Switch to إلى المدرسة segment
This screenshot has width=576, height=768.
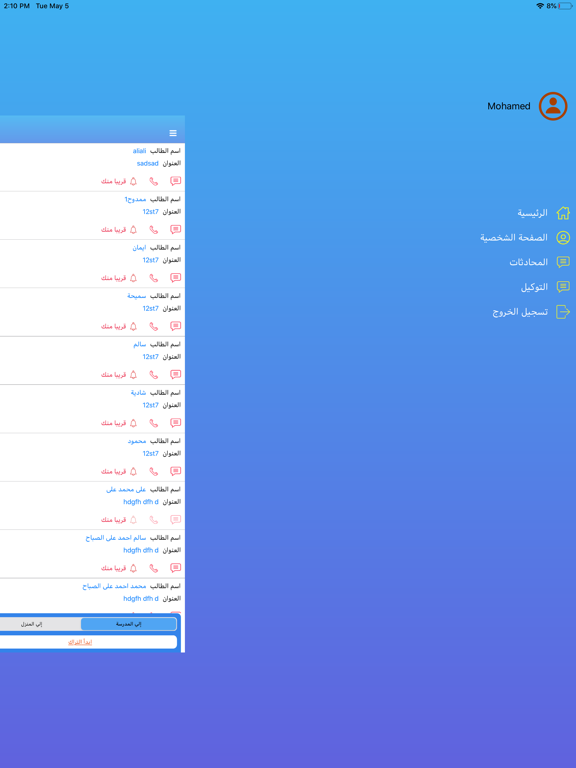pyautogui.click(x=128, y=624)
